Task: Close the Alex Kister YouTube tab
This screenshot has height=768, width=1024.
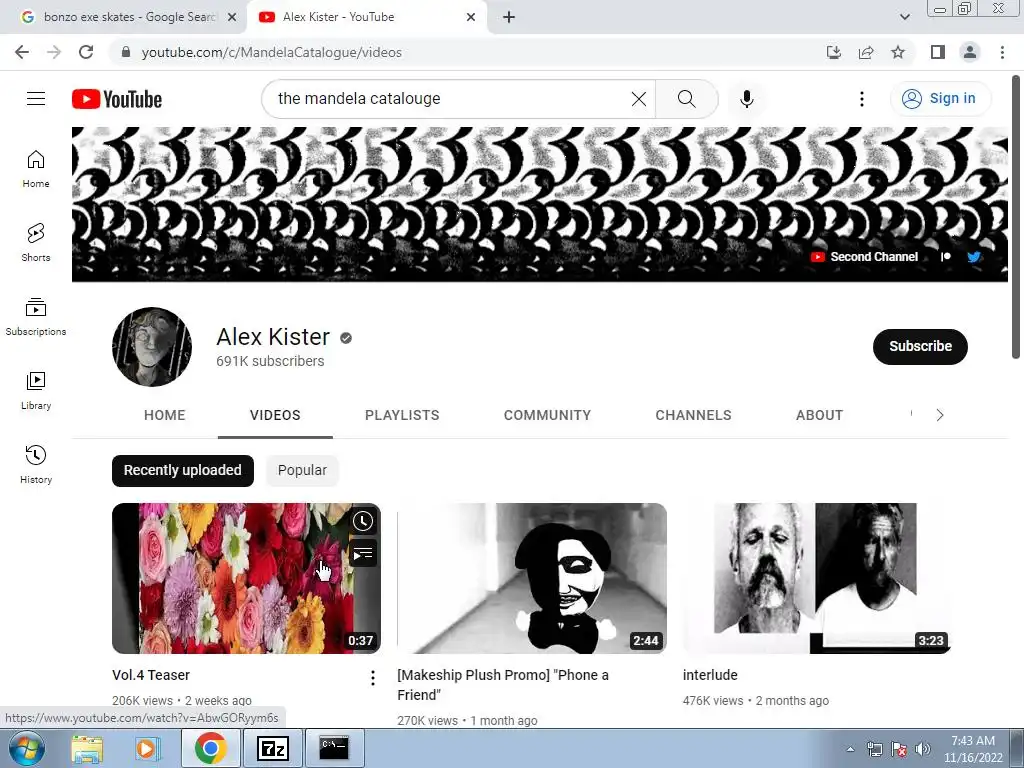Action: coord(471,18)
